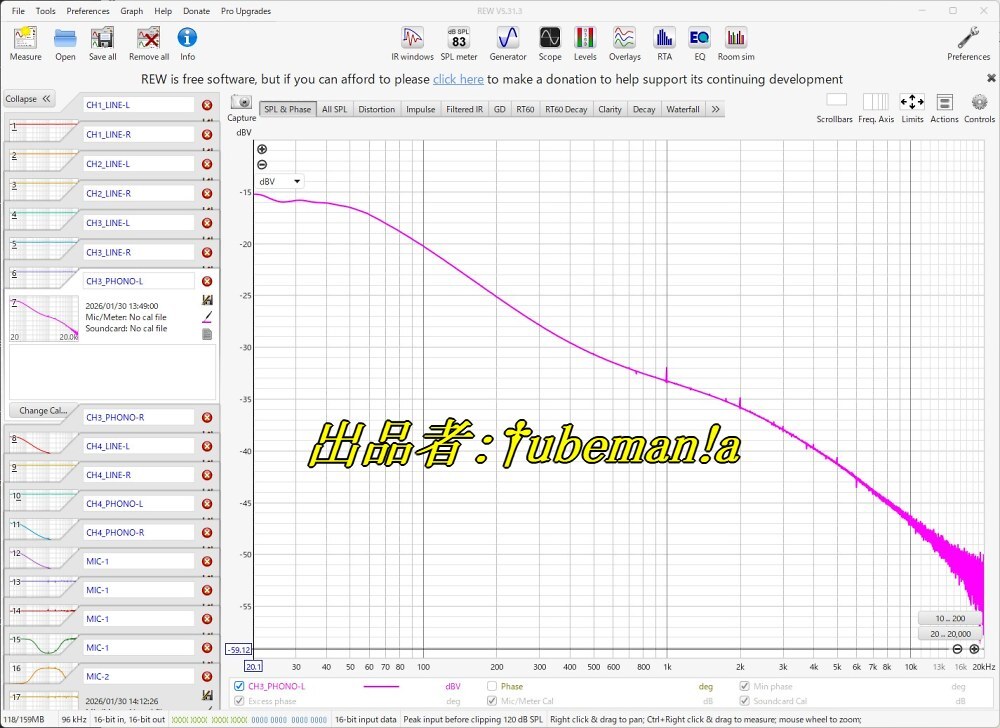Zoom in horizontal axis at the bottom right

tap(974, 649)
